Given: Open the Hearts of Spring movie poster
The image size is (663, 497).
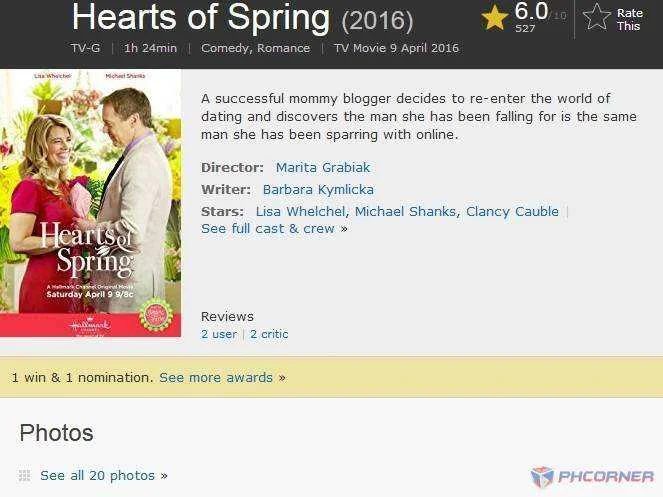Looking at the screenshot, I should pos(90,203).
